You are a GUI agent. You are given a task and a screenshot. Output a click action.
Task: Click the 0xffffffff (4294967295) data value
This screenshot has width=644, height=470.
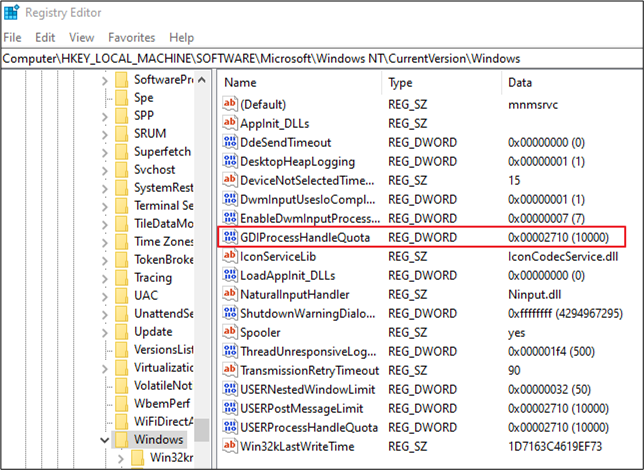(565, 313)
